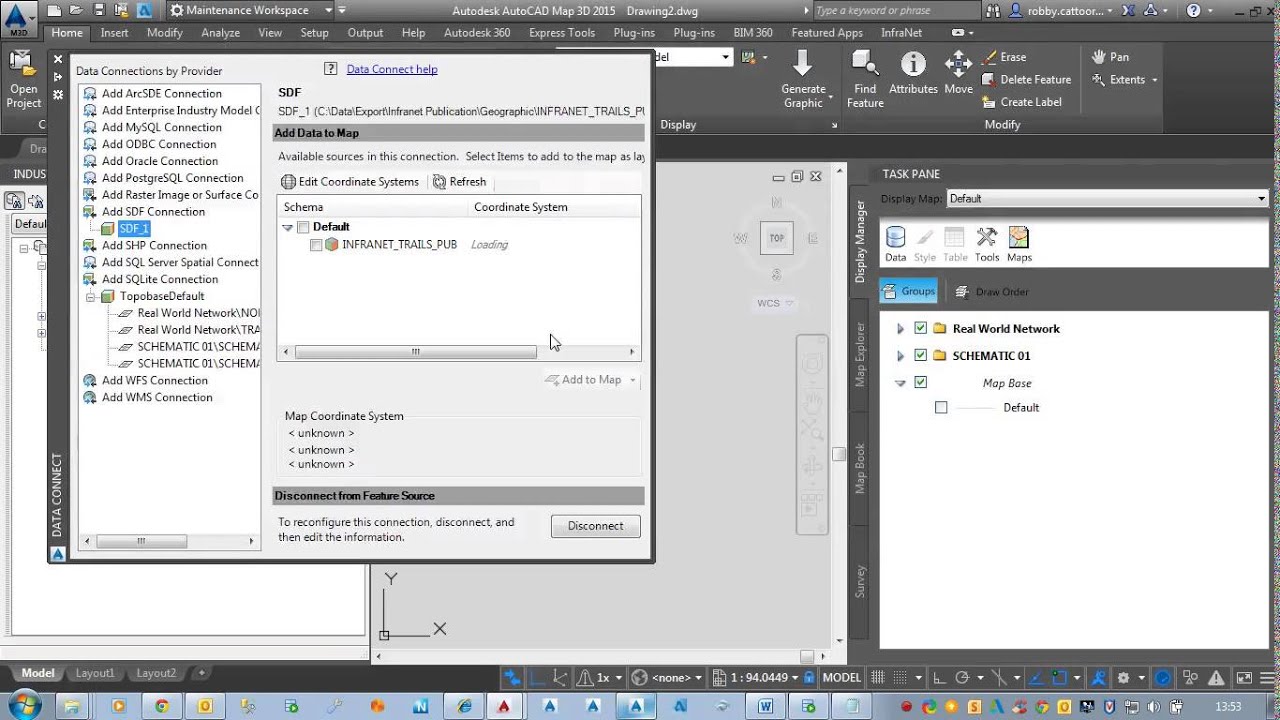The width and height of the screenshot is (1280, 720).
Task: Open Microsoft Word from the taskbar
Action: [x=766, y=706]
